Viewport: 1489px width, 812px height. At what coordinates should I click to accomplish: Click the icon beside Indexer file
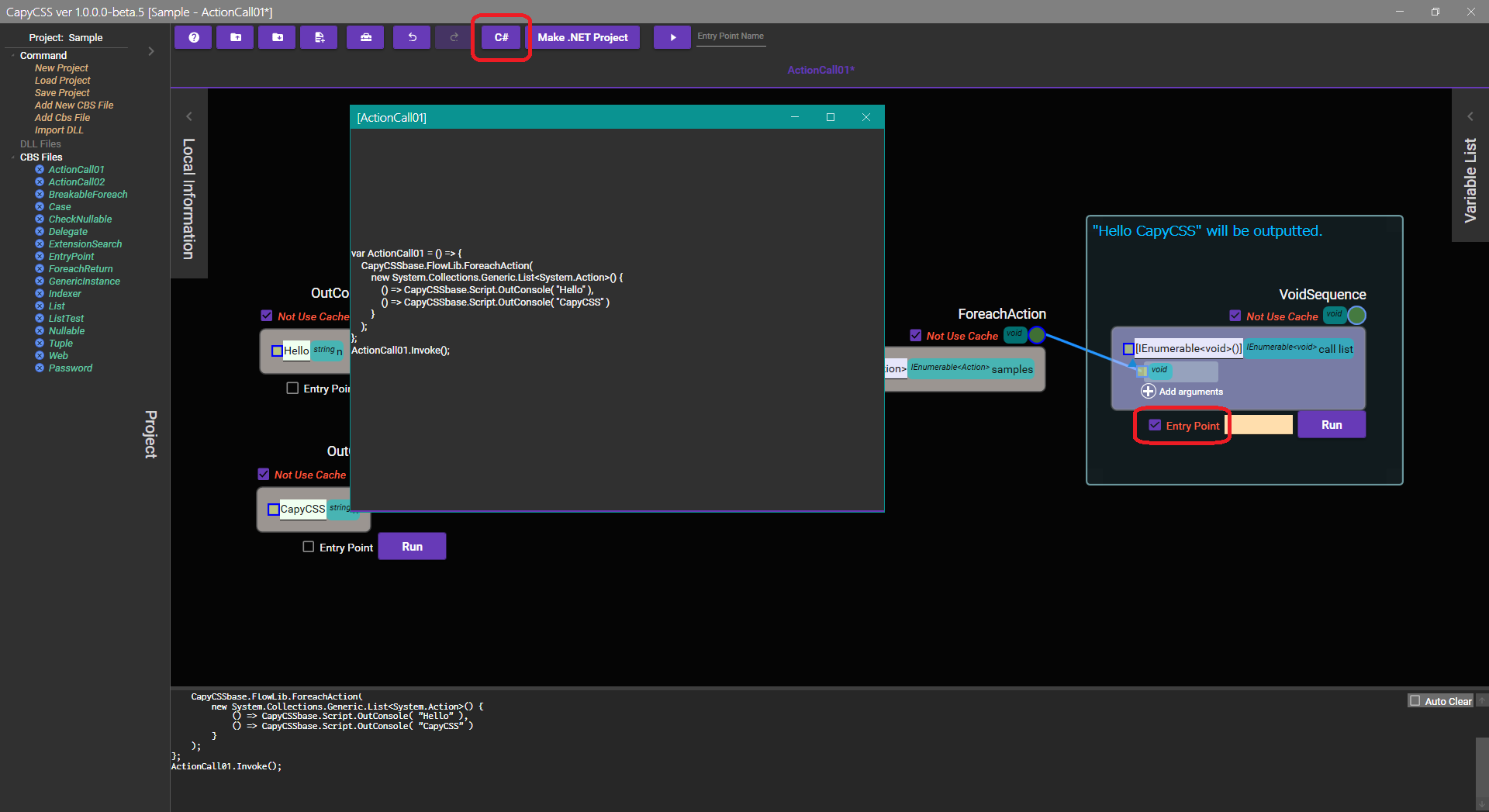pyautogui.click(x=40, y=293)
